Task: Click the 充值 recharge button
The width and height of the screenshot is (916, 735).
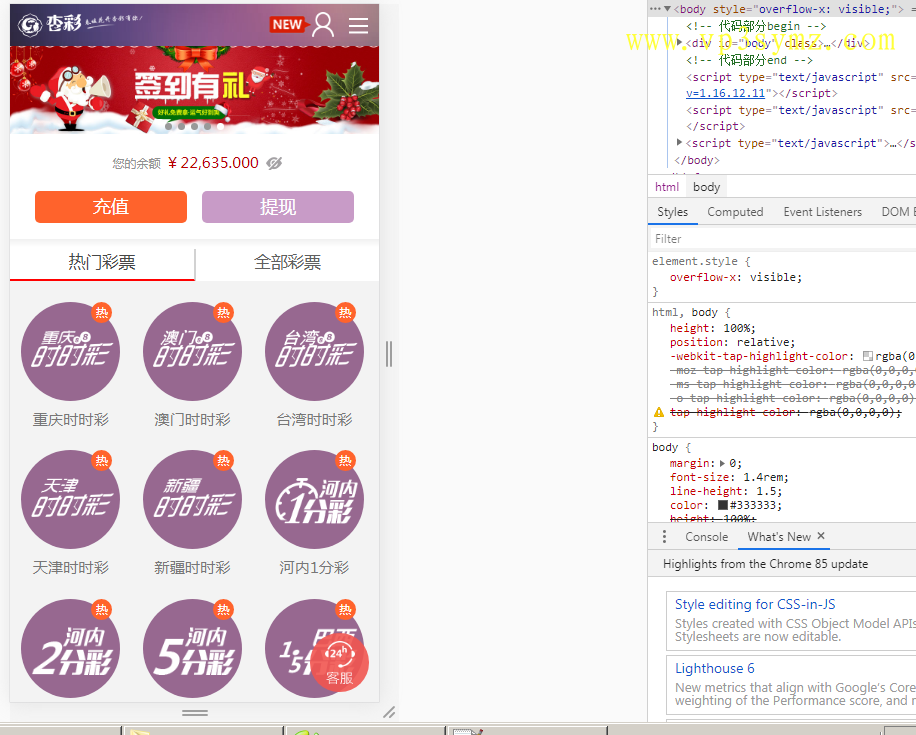Action: point(111,207)
